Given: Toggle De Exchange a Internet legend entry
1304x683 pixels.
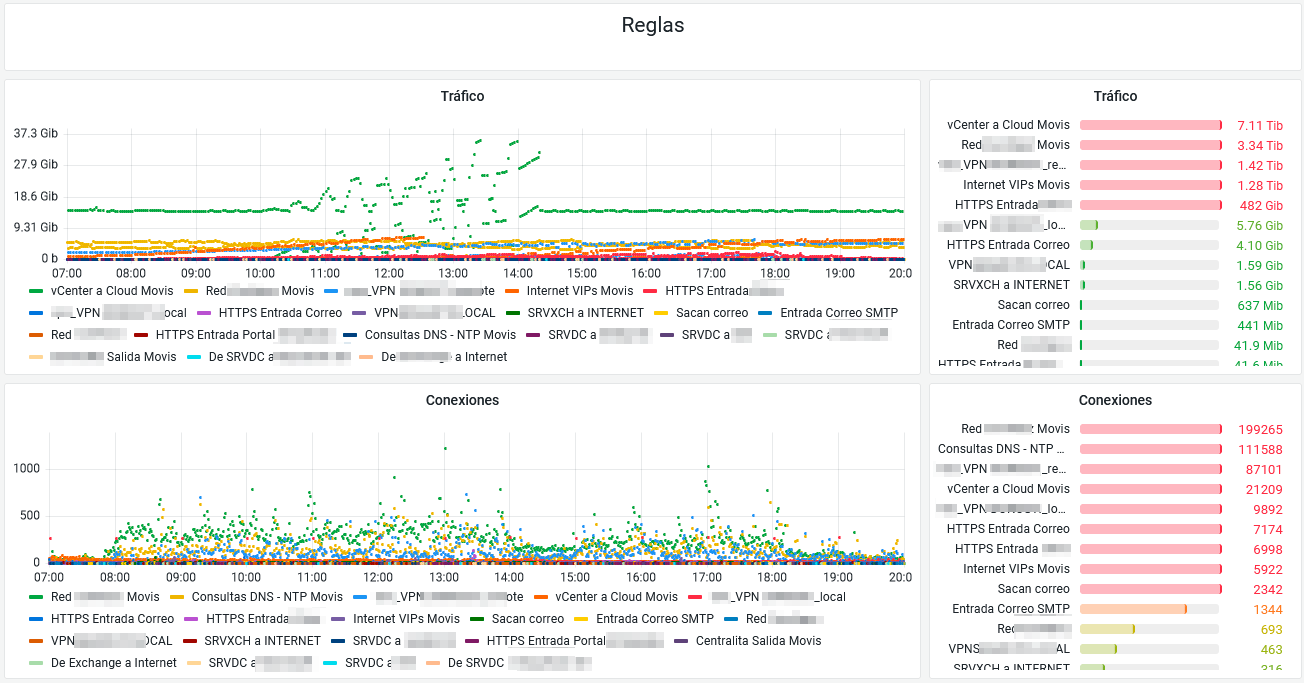Looking at the screenshot, I should [113, 663].
